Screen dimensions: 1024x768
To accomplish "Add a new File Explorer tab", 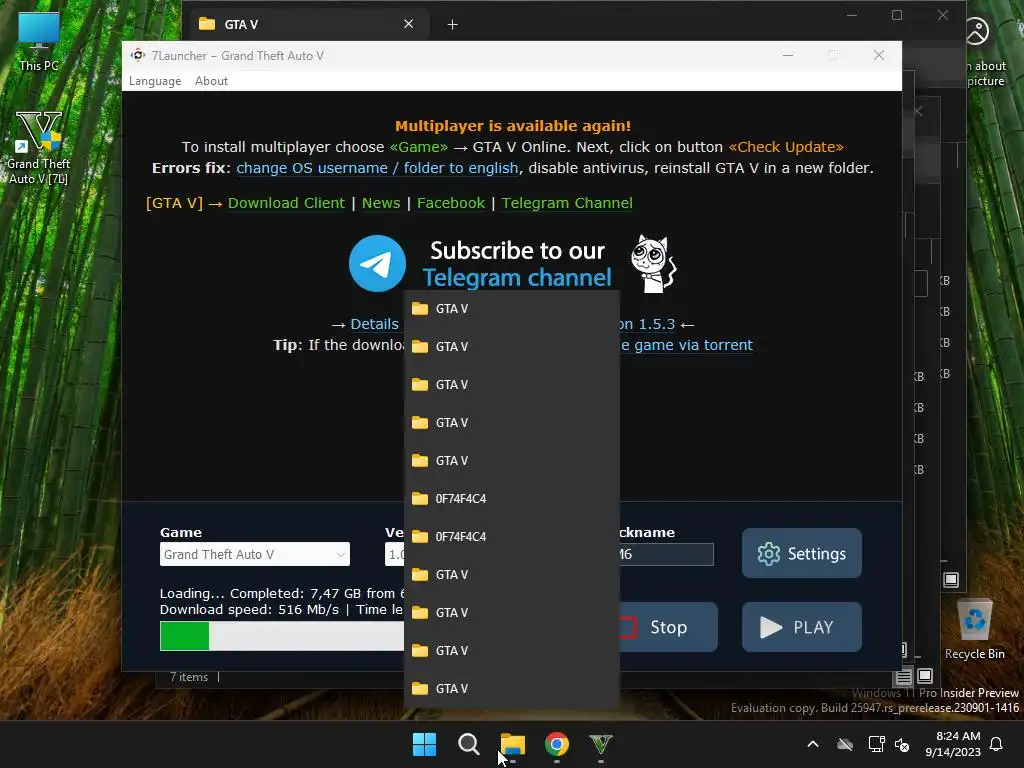I will (x=452, y=25).
